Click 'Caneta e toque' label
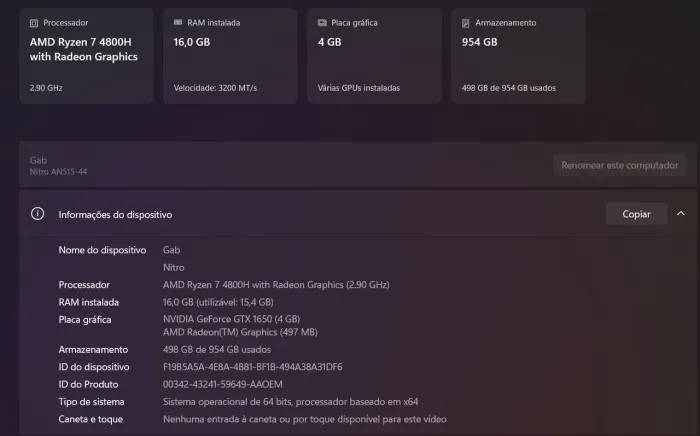The image size is (700, 436). (91, 419)
